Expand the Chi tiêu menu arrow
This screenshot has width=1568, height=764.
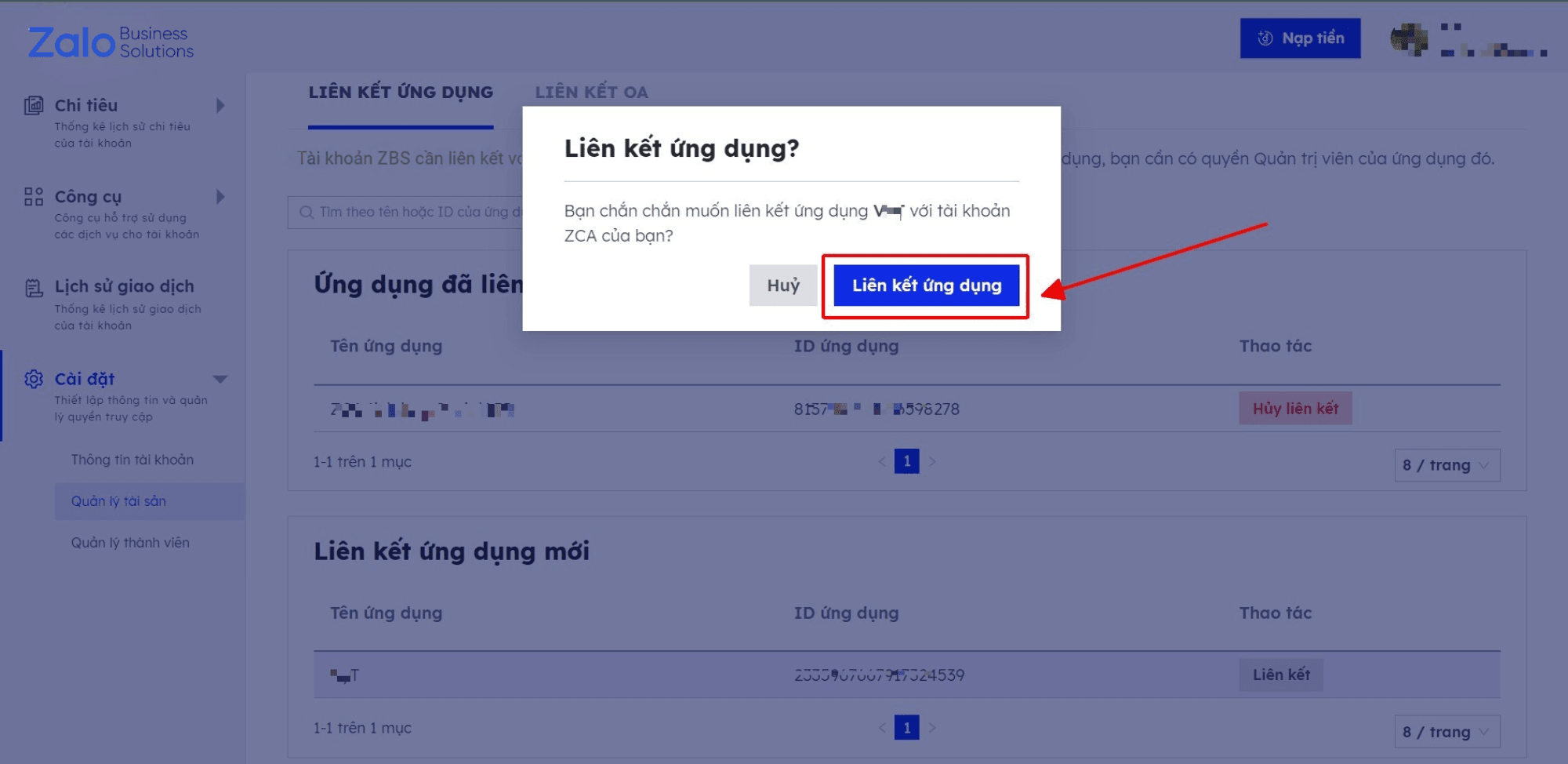[x=220, y=106]
